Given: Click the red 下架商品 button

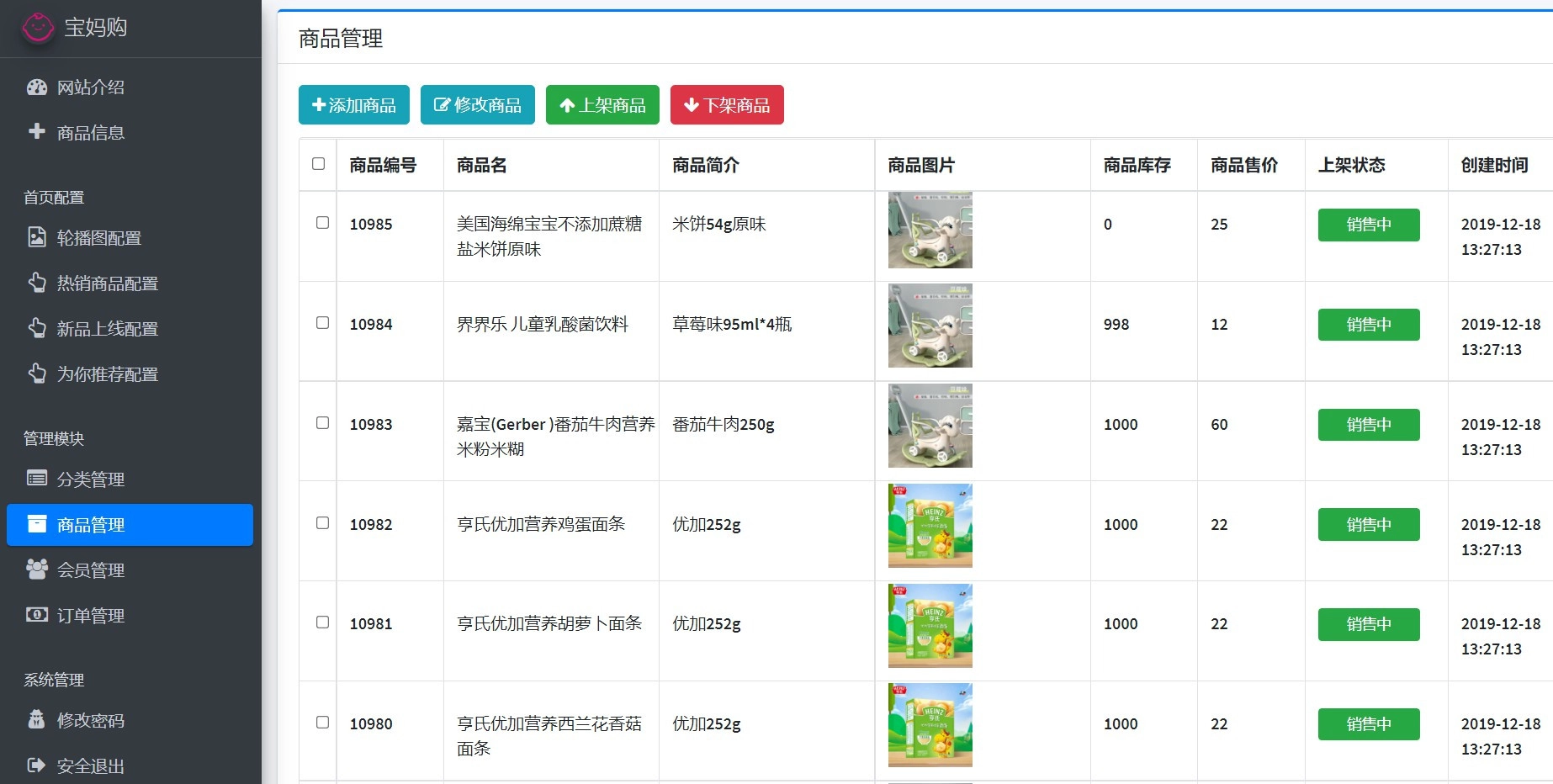Looking at the screenshot, I should pos(727,105).
